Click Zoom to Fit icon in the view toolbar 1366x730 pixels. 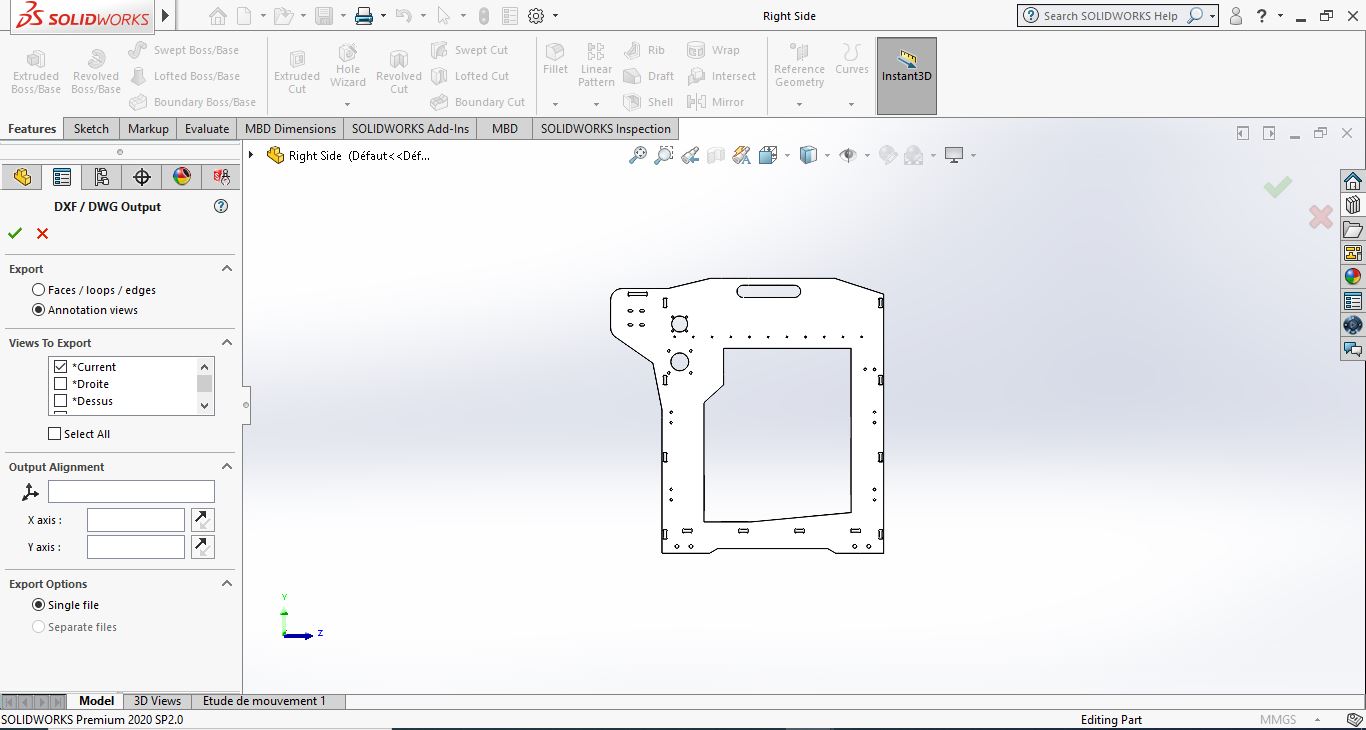pos(637,155)
